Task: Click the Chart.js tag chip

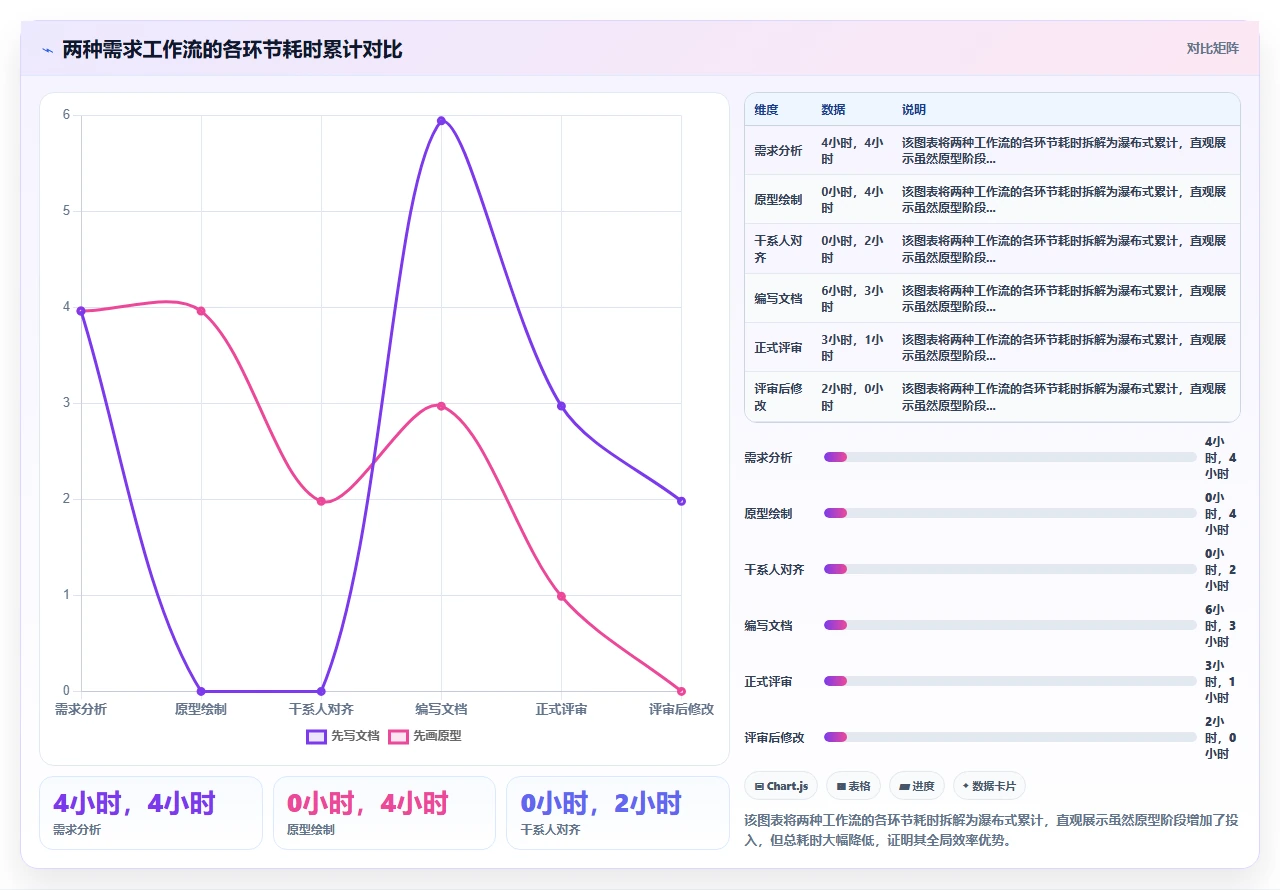Action: coord(781,786)
